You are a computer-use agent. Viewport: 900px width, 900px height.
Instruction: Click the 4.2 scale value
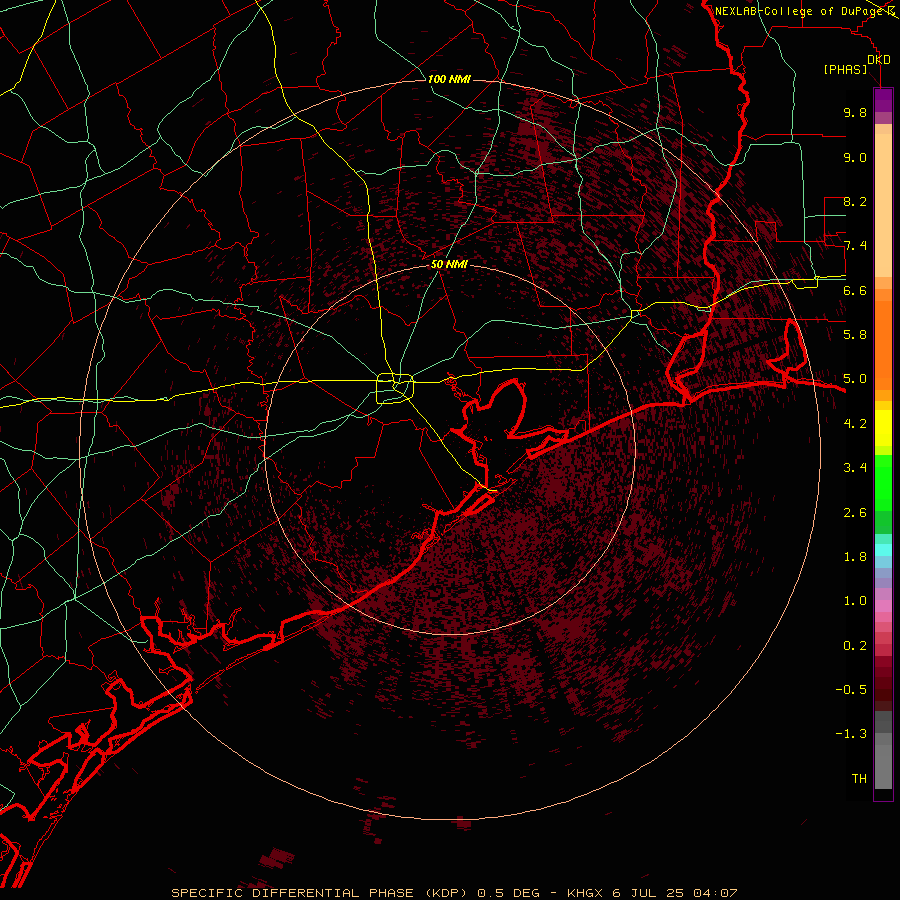pyautogui.click(x=855, y=424)
